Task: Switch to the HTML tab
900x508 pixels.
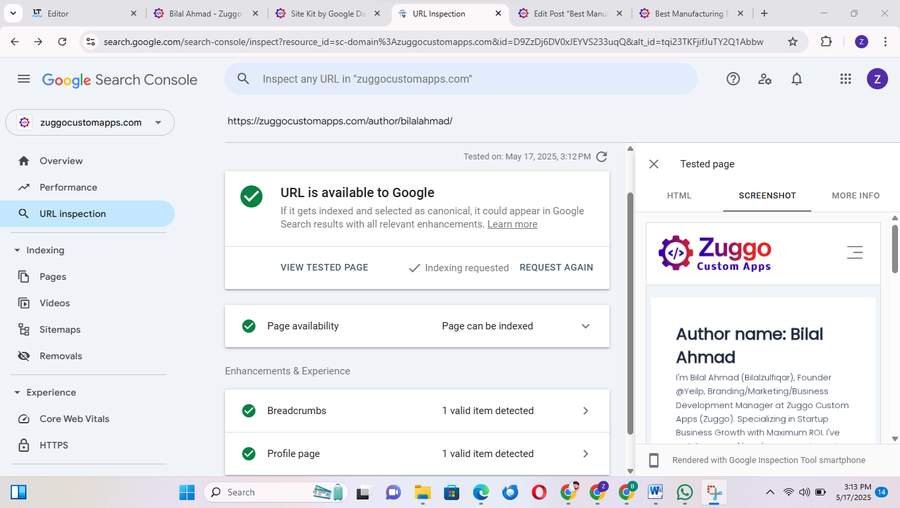Action: point(679,196)
